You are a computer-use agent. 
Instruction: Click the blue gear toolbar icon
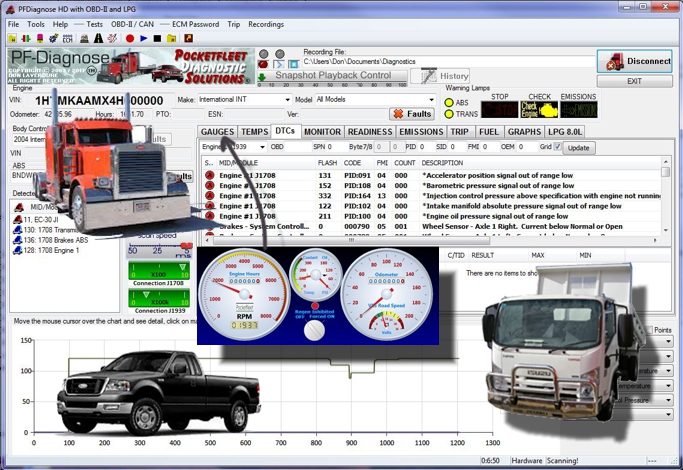point(54,38)
